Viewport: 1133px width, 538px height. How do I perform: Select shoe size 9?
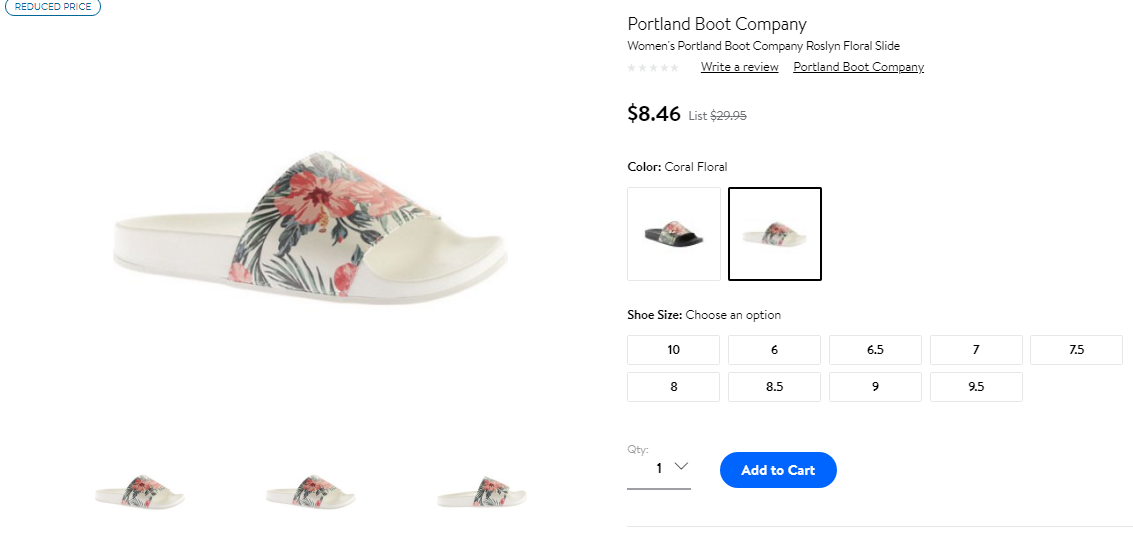(875, 387)
